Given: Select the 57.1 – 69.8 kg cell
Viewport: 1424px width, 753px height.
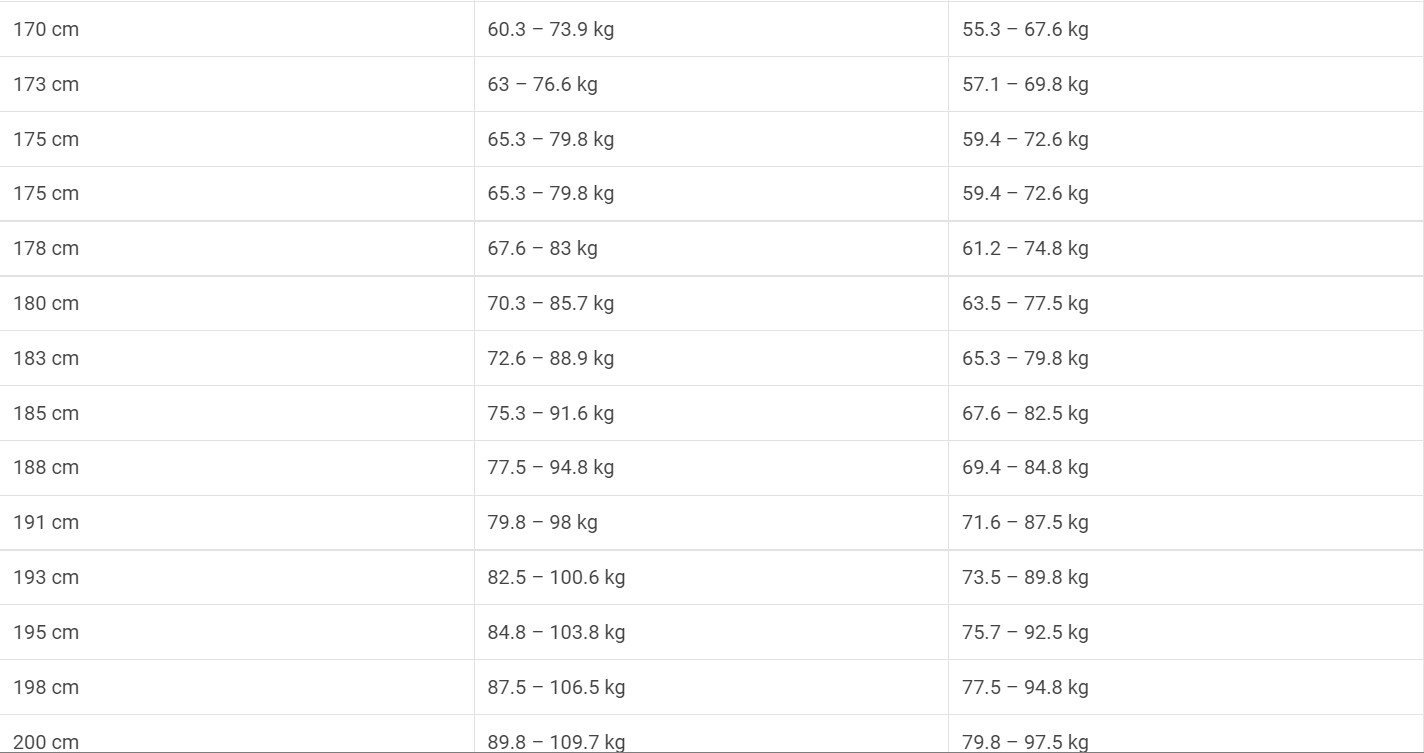Looking at the screenshot, I should click(1025, 84).
